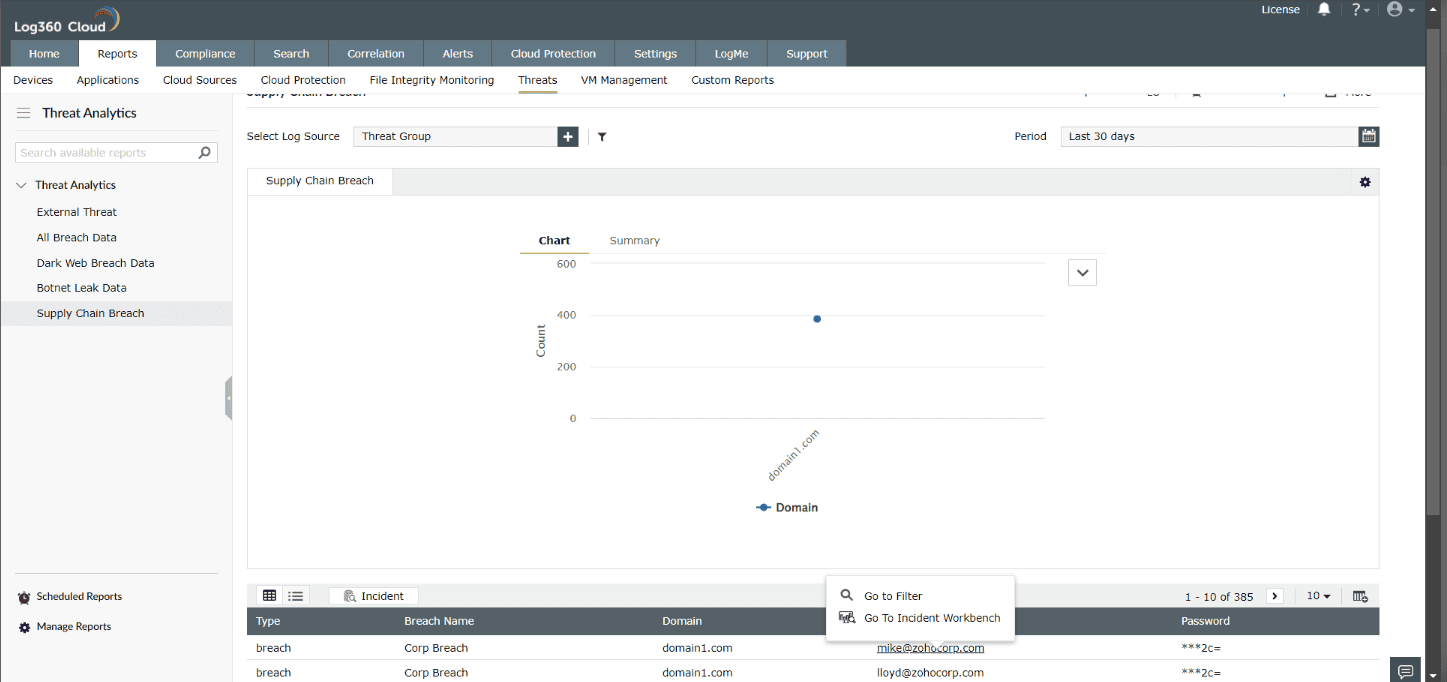The image size is (1447, 682).
Task: Collapse the Threat Analytics tree node
Action: (21, 185)
